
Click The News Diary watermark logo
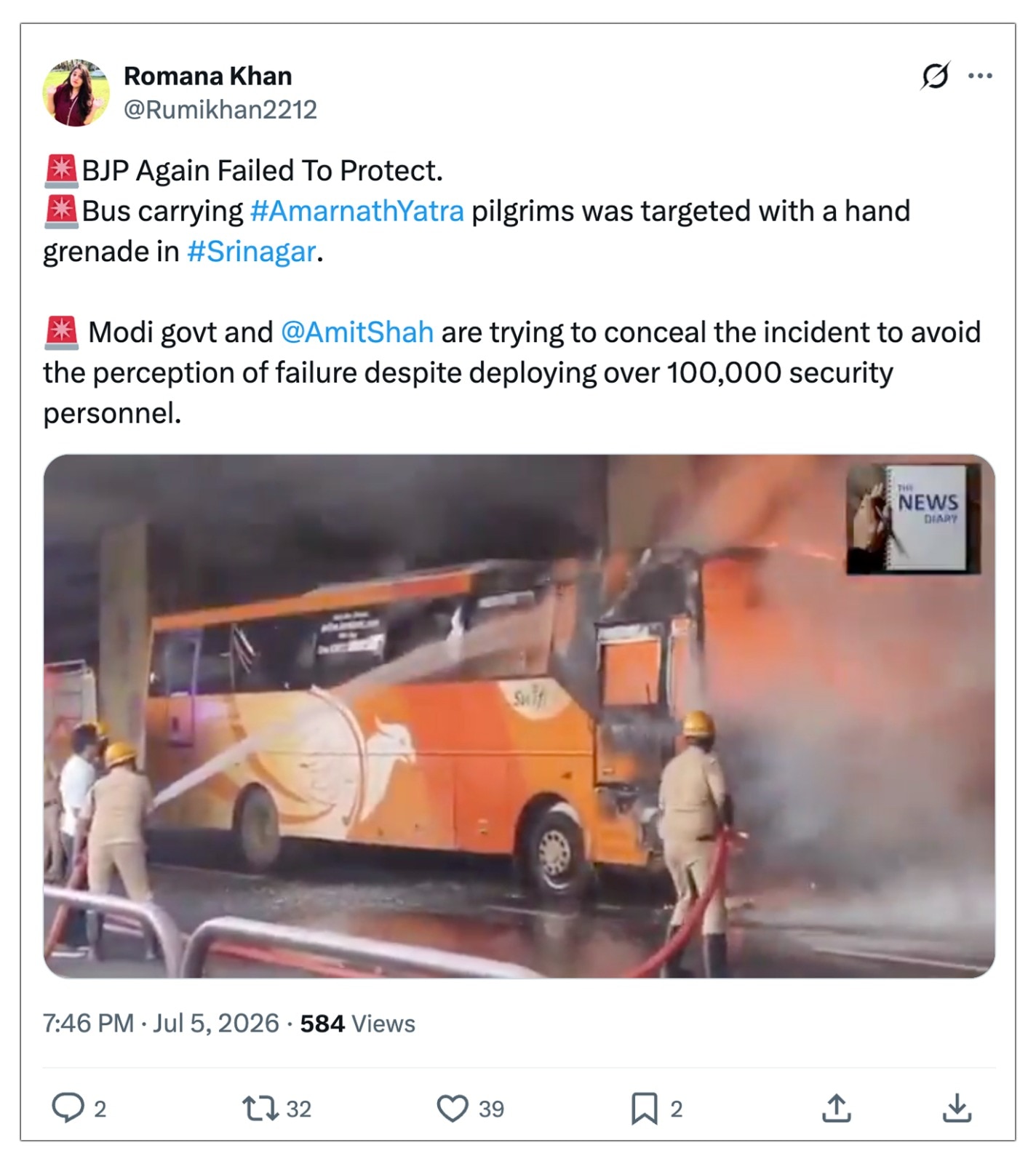click(x=914, y=518)
